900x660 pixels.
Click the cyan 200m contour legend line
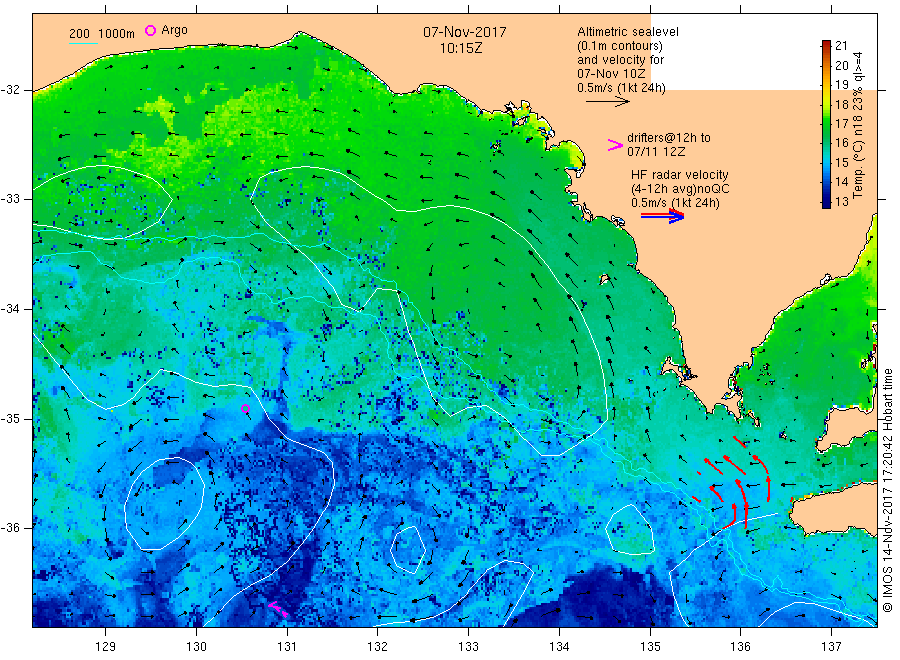83,43
